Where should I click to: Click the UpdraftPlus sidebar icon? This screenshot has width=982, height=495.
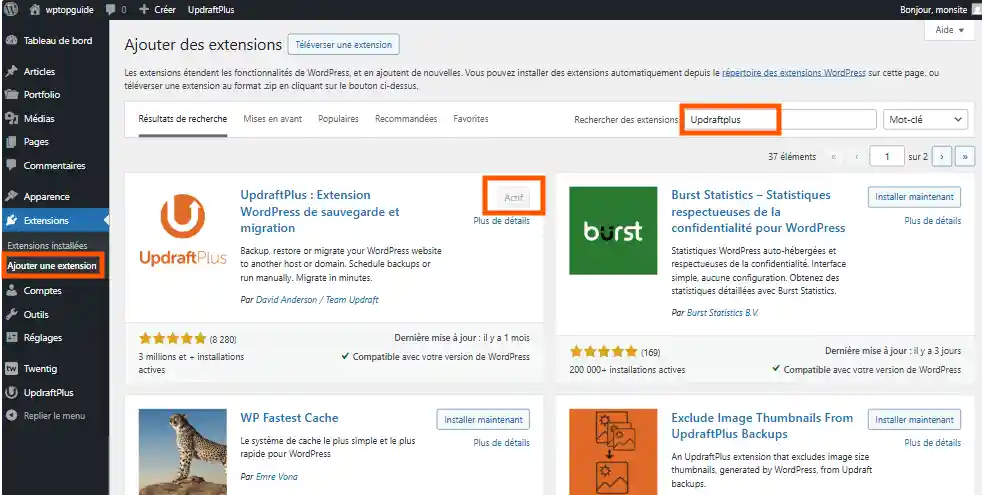pos(11,393)
